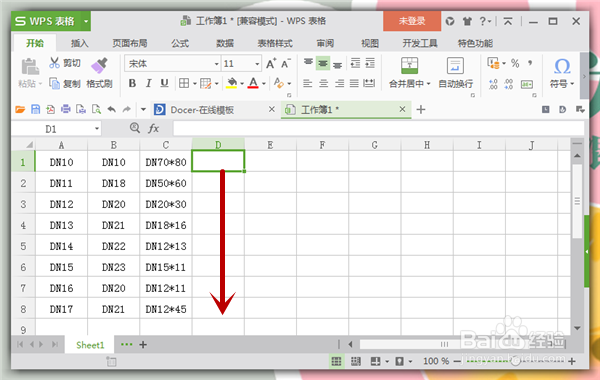Open the 公式 ribbon tab
The width and height of the screenshot is (600, 380).
point(180,43)
